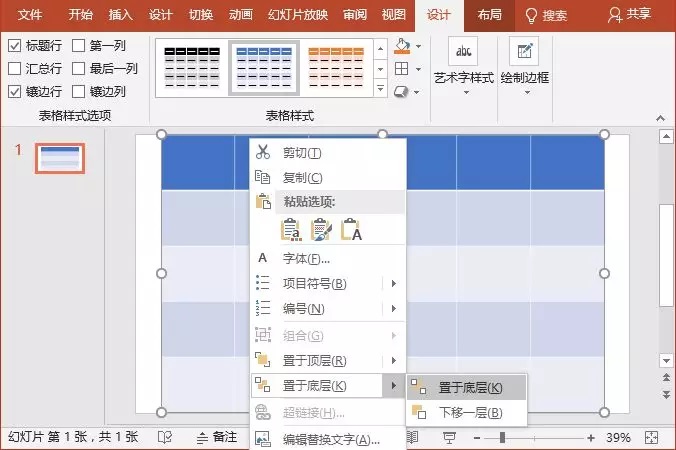Collapse the ribbon with the chevron
The height and width of the screenshot is (450, 676).
(x=660, y=118)
